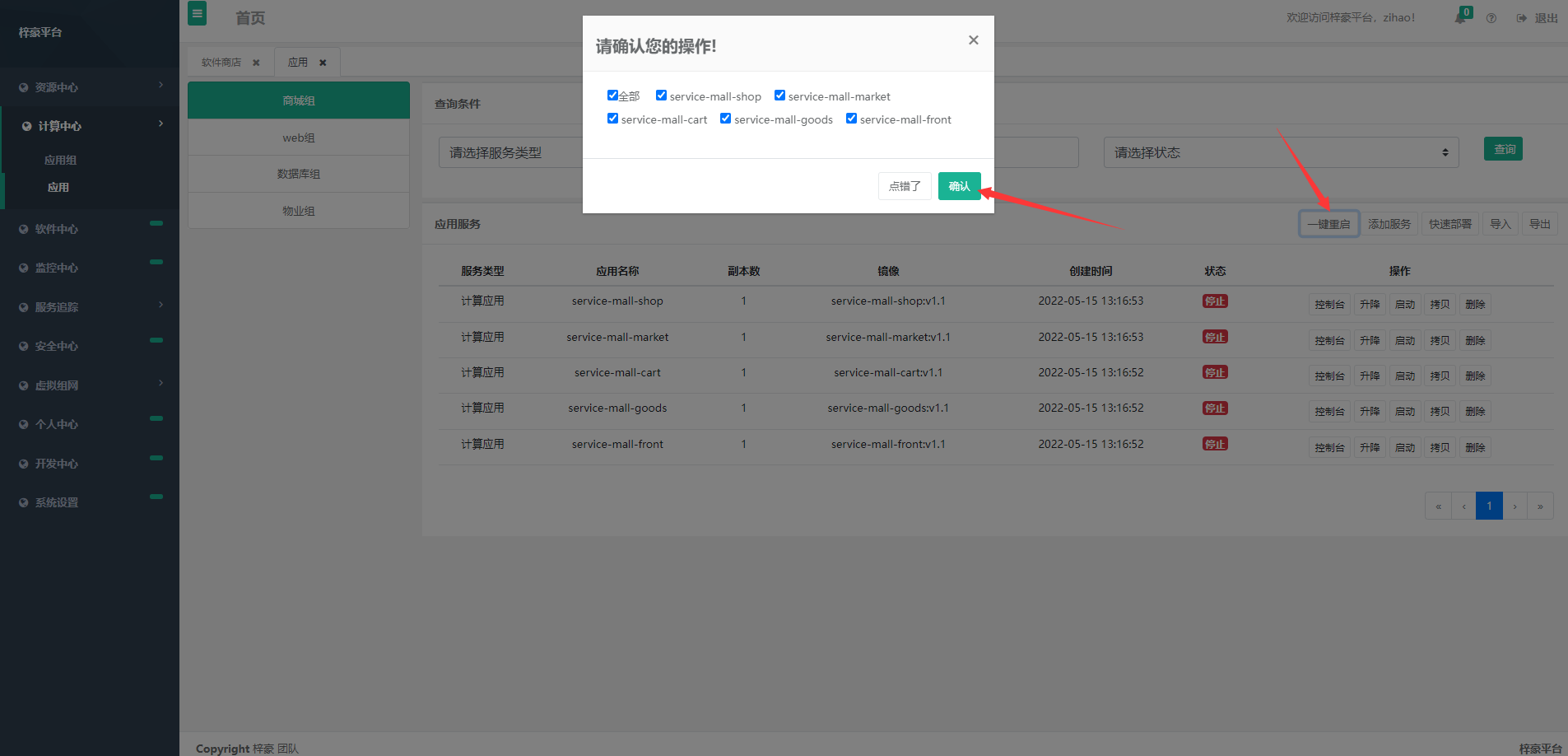This screenshot has height=756, width=1568.
Task: Click the first page double arrow
Action: click(1438, 506)
